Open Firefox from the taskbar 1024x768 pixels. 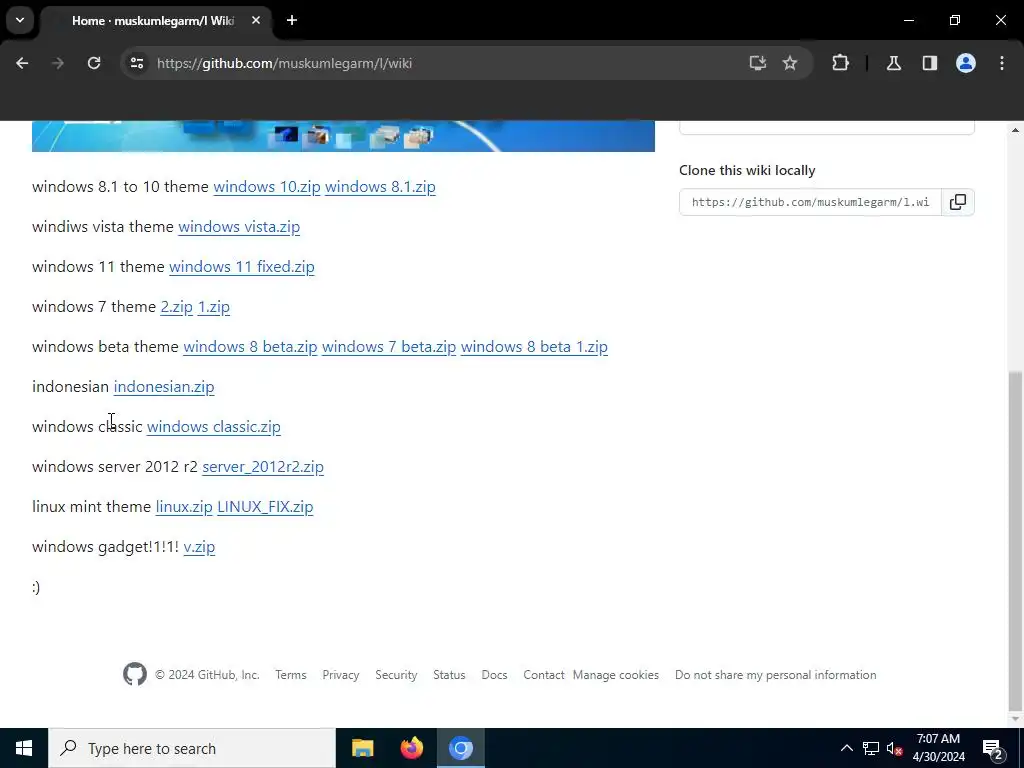tap(411, 748)
